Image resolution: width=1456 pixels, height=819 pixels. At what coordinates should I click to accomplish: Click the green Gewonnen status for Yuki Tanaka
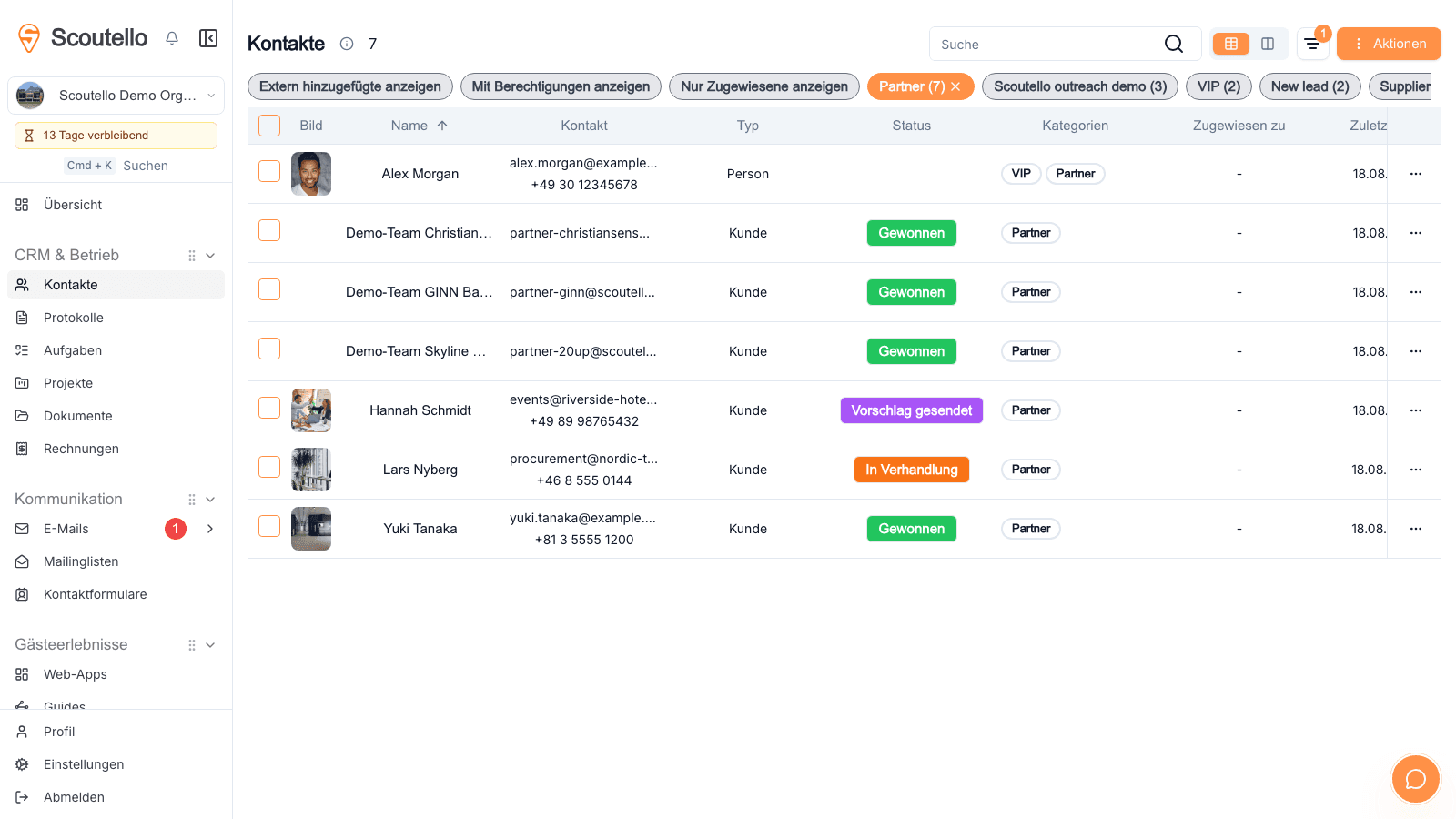point(912,529)
